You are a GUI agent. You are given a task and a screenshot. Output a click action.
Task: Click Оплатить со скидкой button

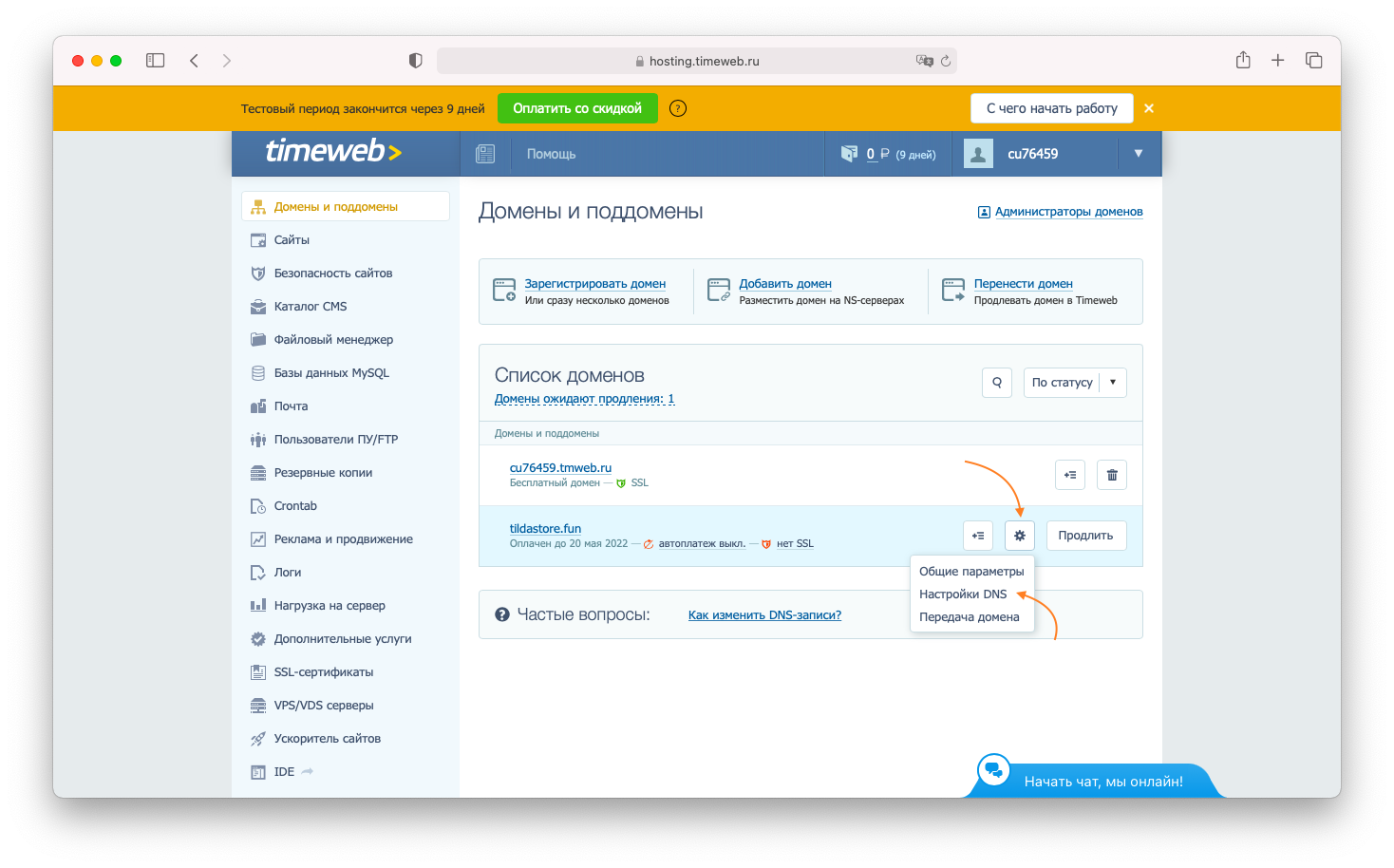click(577, 108)
